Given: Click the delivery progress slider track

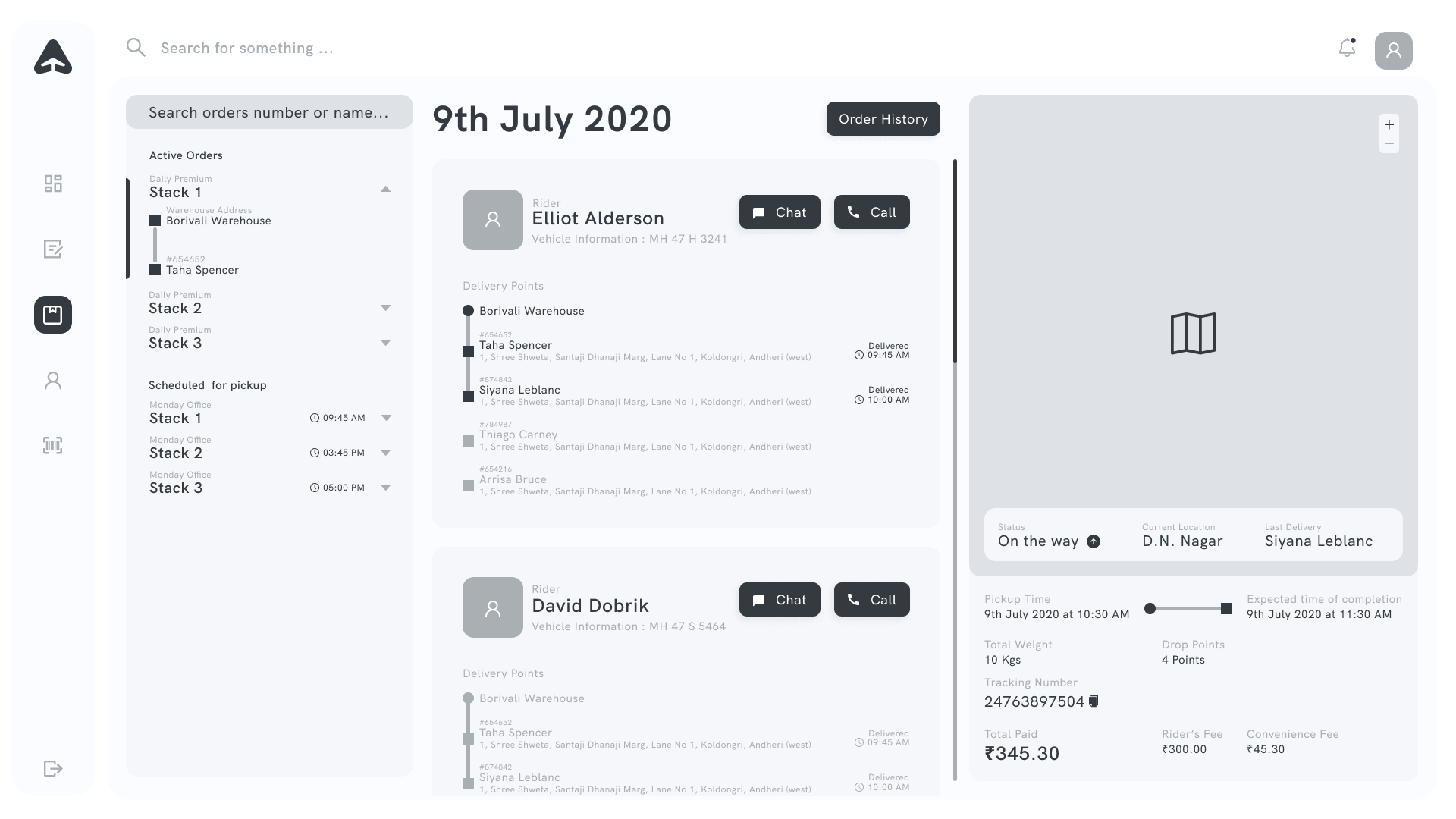Looking at the screenshot, I should pyautogui.click(x=1188, y=609).
